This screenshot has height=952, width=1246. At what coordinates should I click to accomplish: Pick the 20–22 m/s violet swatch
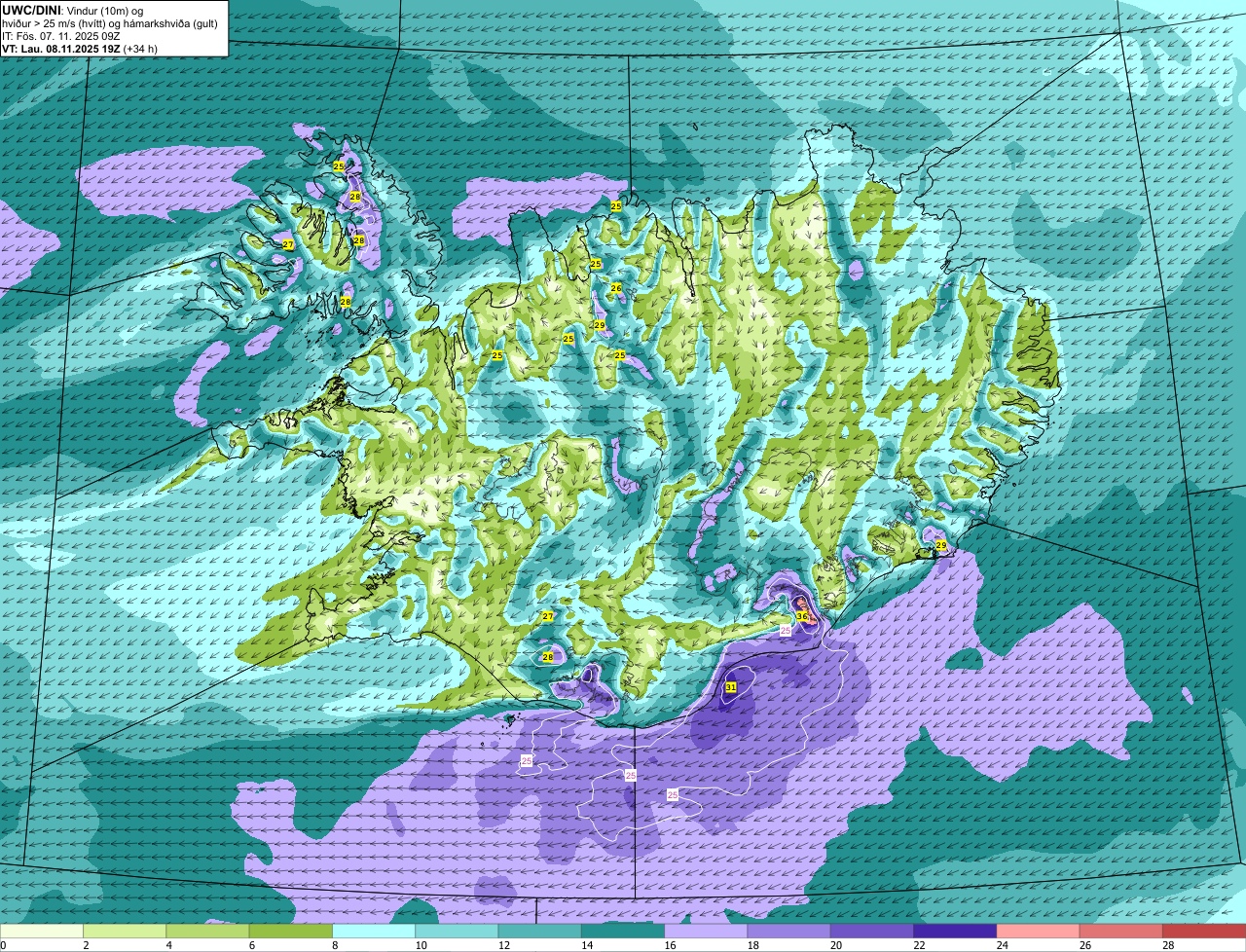click(872, 932)
